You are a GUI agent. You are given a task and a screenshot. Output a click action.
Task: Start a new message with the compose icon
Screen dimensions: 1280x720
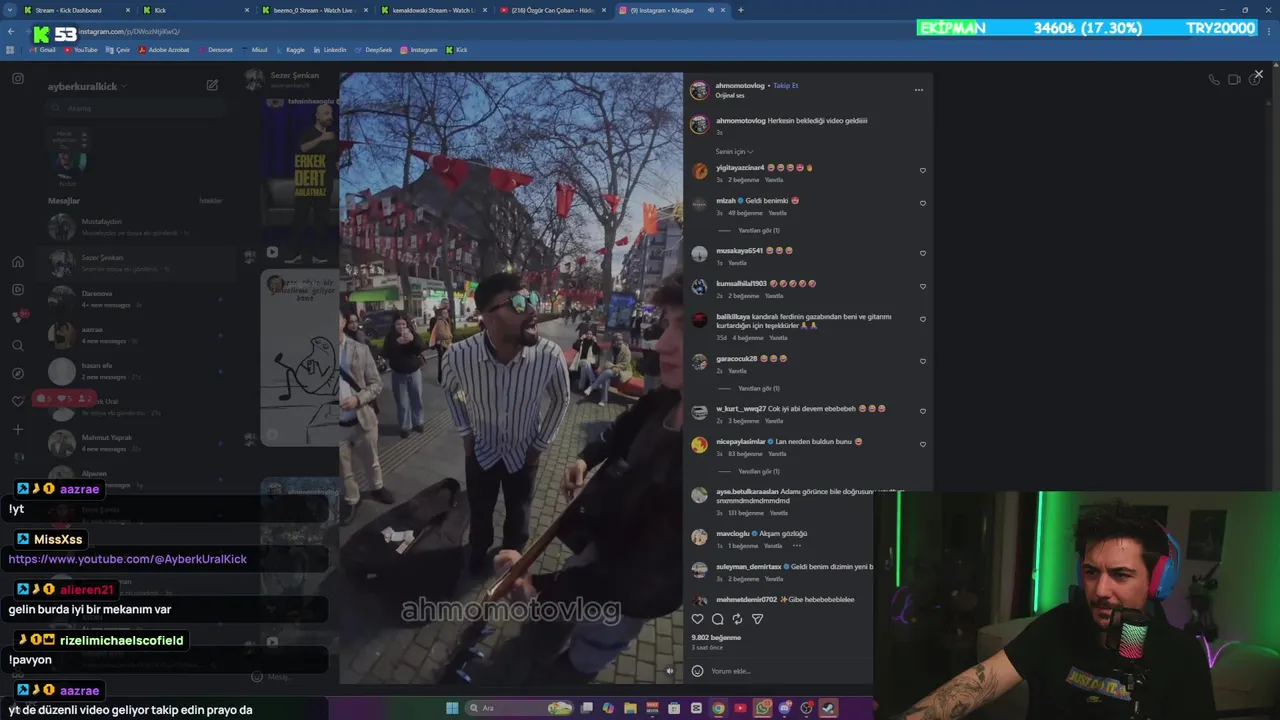click(212, 85)
